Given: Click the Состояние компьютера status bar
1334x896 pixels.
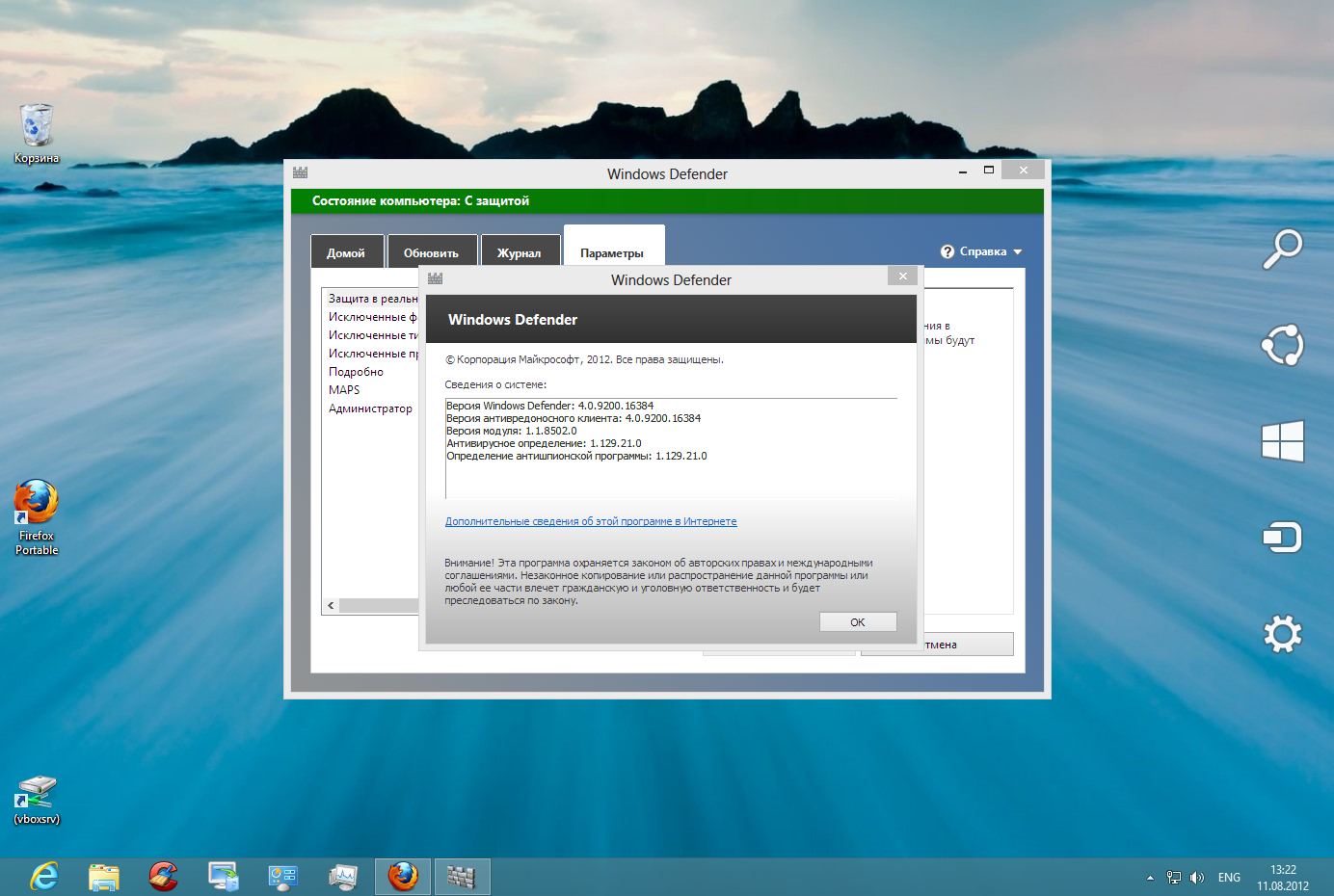Looking at the screenshot, I should pyautogui.click(x=667, y=200).
